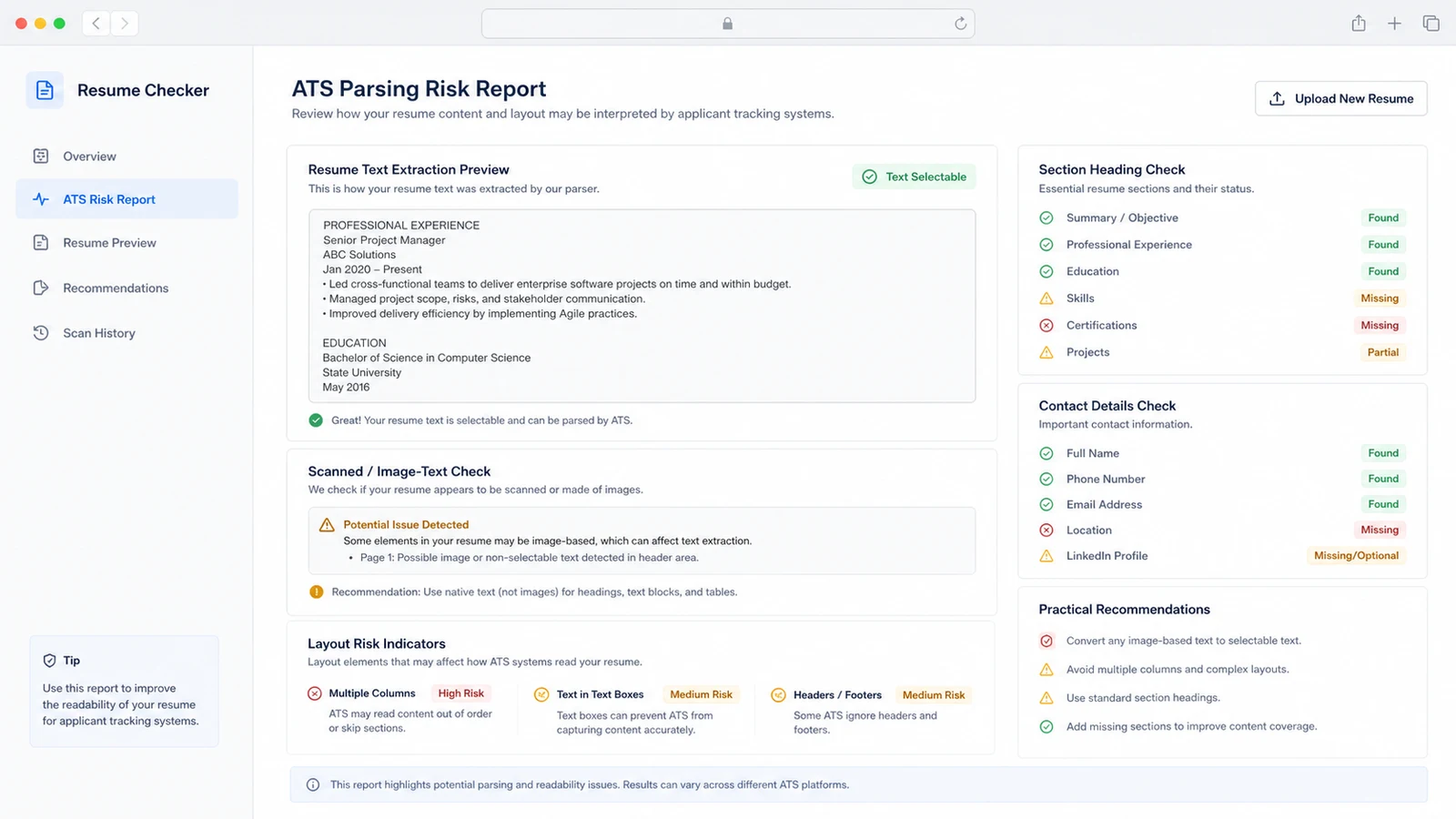This screenshot has height=819, width=1456.
Task: Click the LinkedIn Profile warning icon
Action: coord(1046,556)
